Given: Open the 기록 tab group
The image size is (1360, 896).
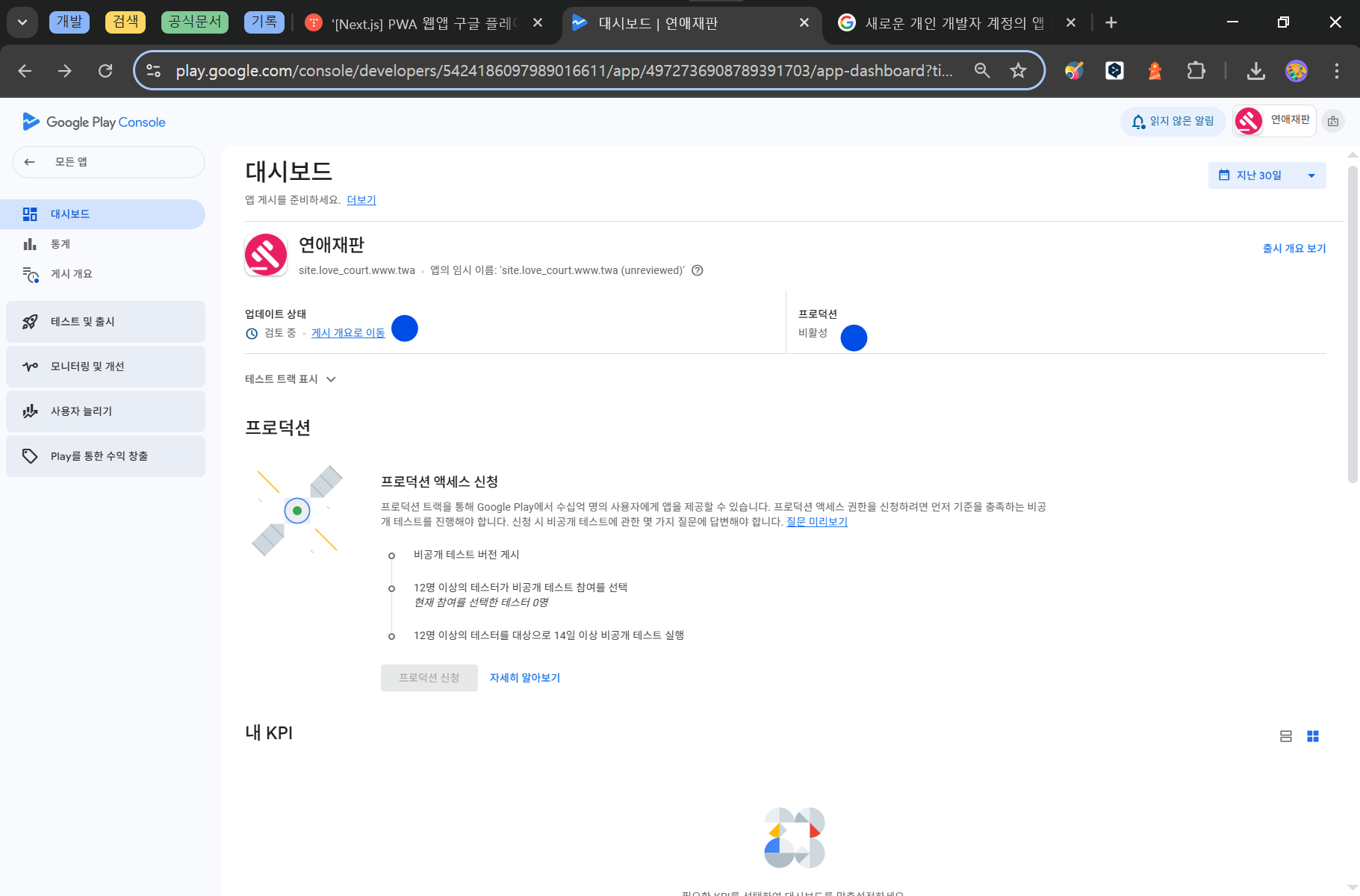Looking at the screenshot, I should coord(264,22).
